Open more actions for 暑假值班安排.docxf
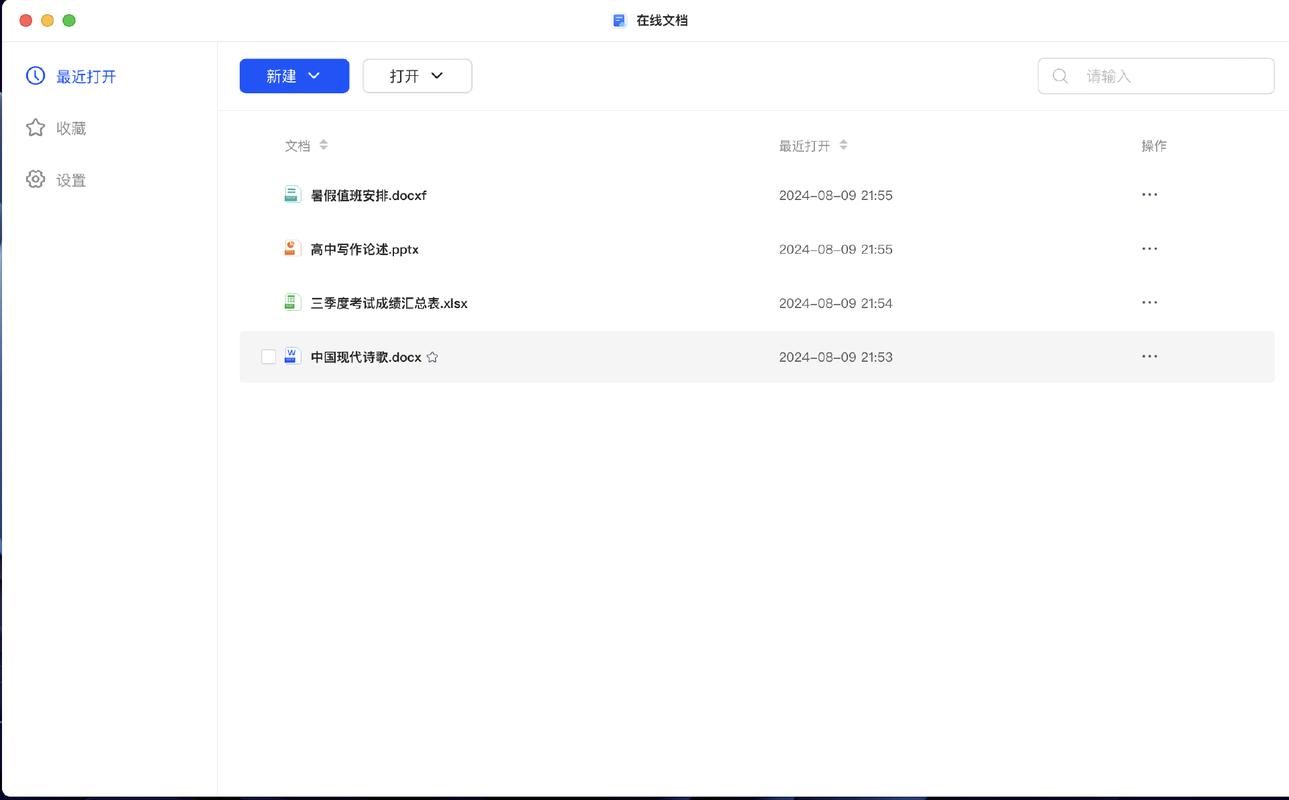The height and width of the screenshot is (800, 1289). pos(1149,195)
